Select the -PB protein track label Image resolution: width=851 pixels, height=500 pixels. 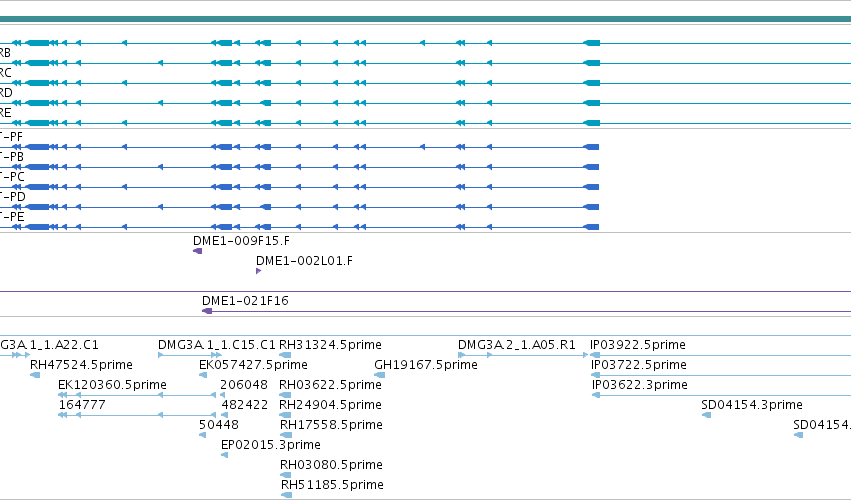pos(12,157)
